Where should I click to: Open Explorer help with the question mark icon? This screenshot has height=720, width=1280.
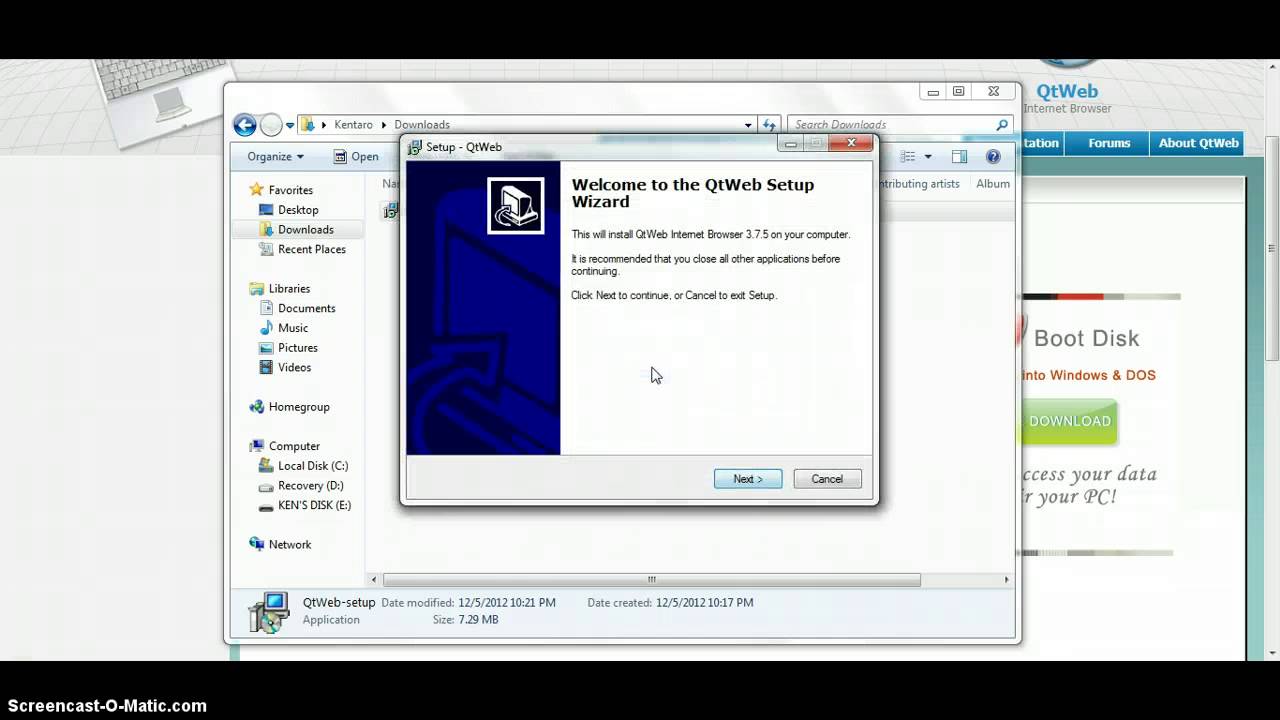tap(993, 157)
